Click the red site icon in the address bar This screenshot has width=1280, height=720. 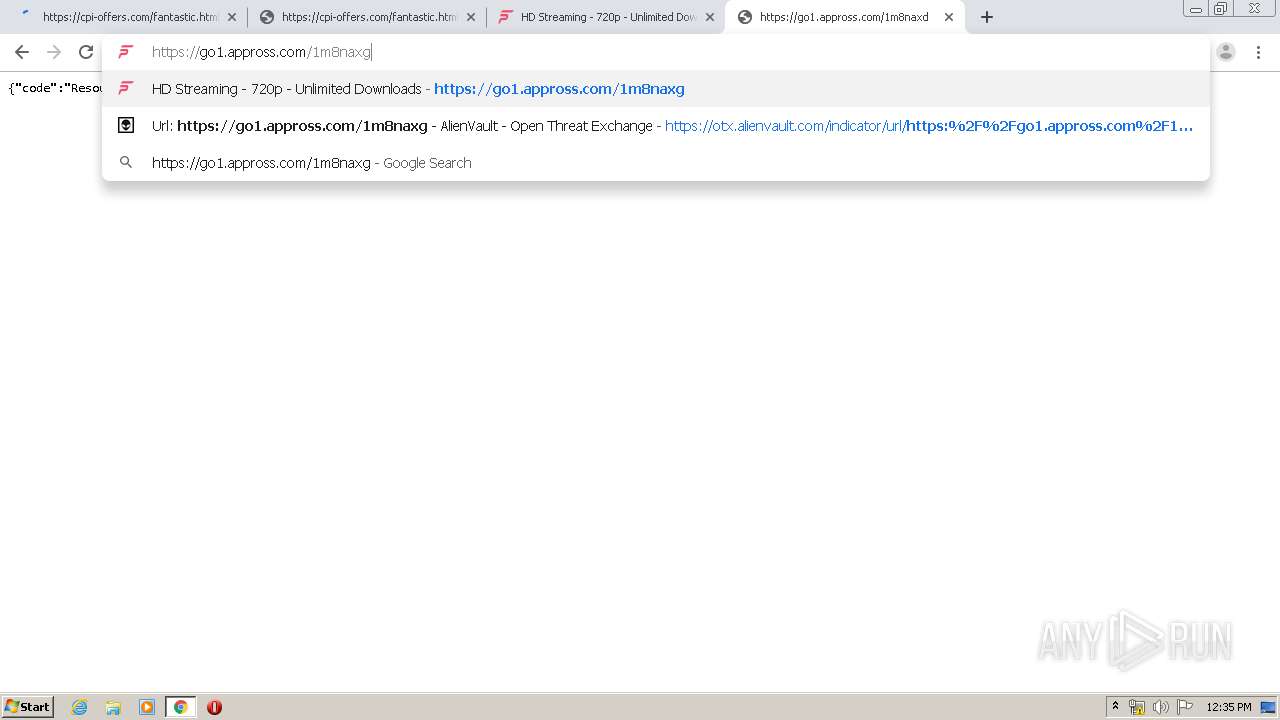point(126,52)
